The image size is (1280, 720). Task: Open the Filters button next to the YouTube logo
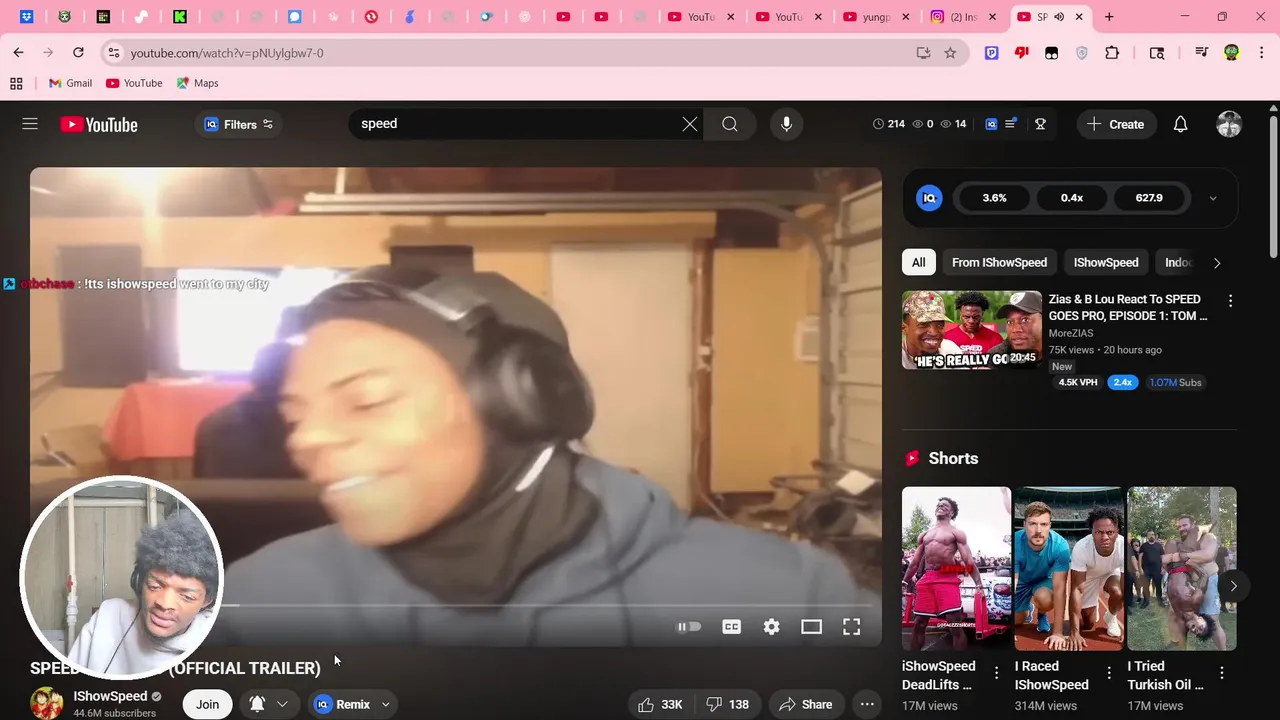pos(238,124)
